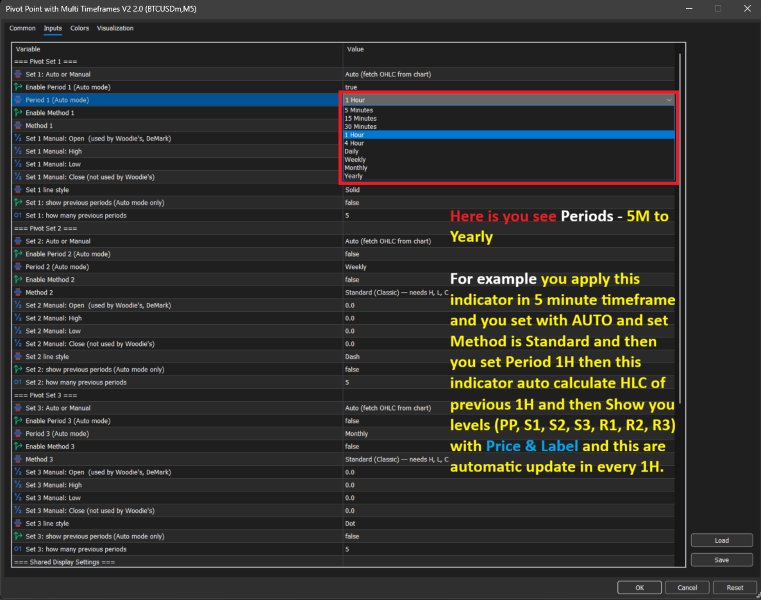Click the enum icon for Set 1: Auto or Manual

[18, 74]
